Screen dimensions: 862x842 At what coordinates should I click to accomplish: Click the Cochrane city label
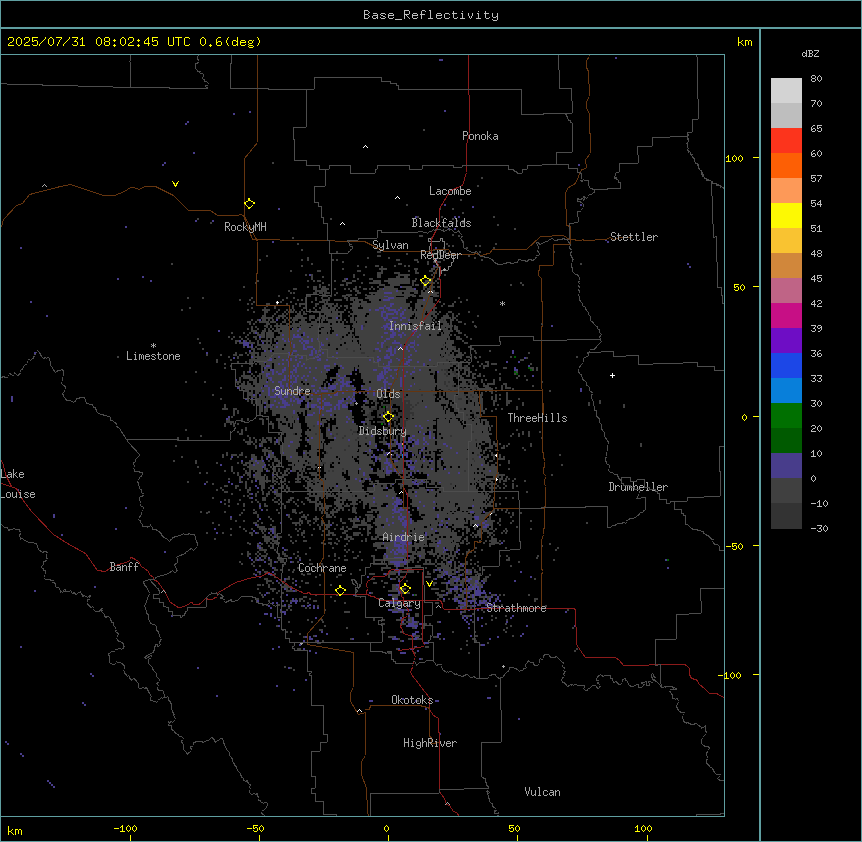(322, 568)
